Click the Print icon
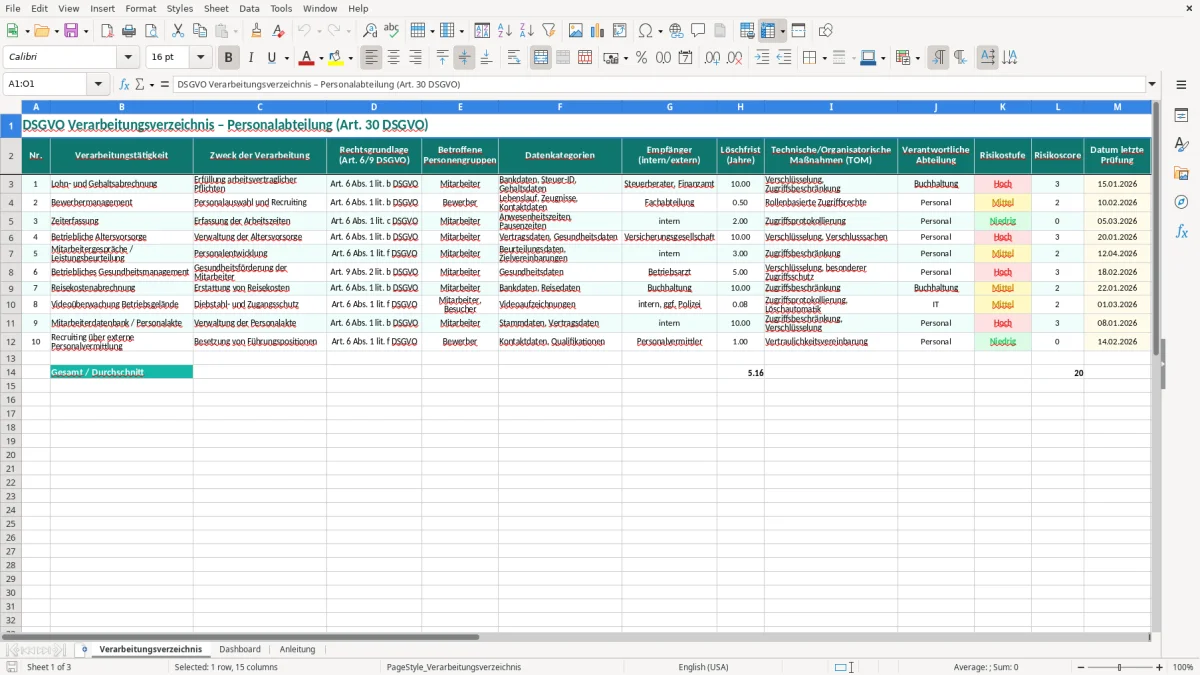1200x675 pixels. point(129,31)
